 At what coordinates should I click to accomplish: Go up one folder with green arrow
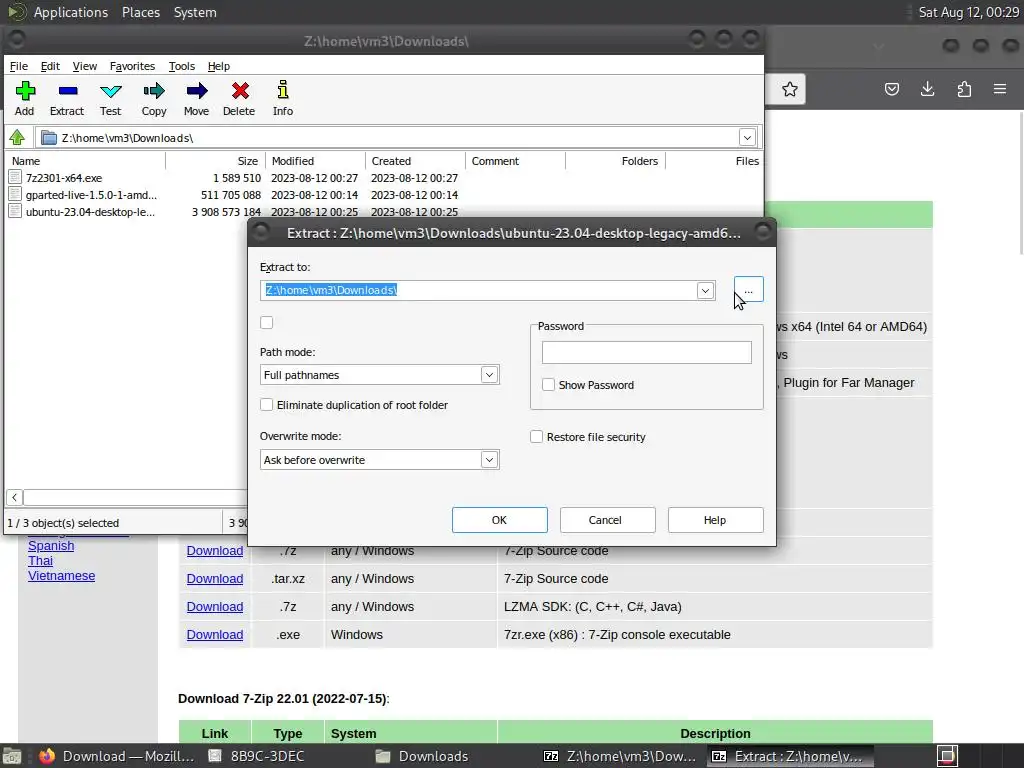(17, 137)
